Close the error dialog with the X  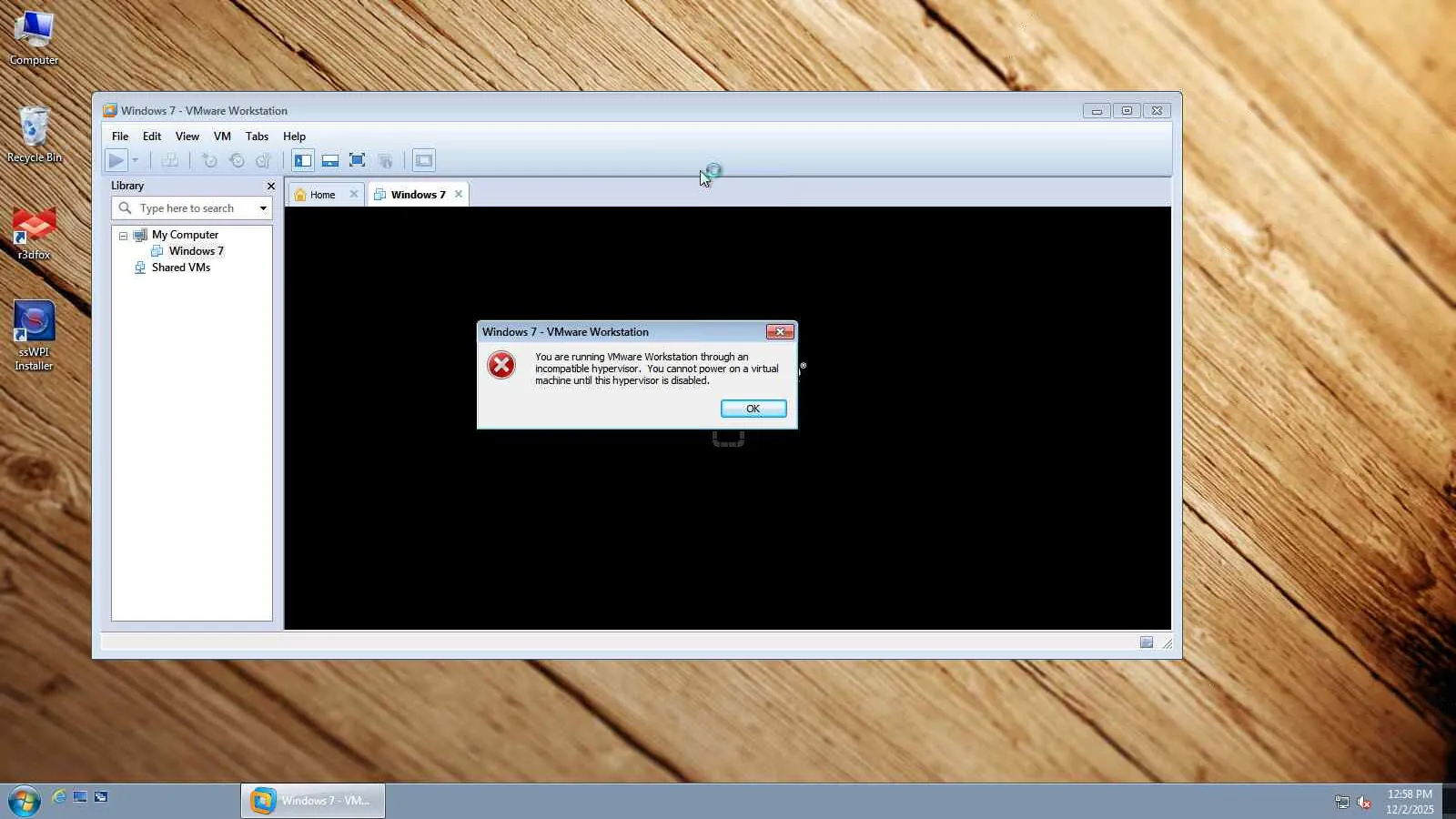tap(780, 332)
